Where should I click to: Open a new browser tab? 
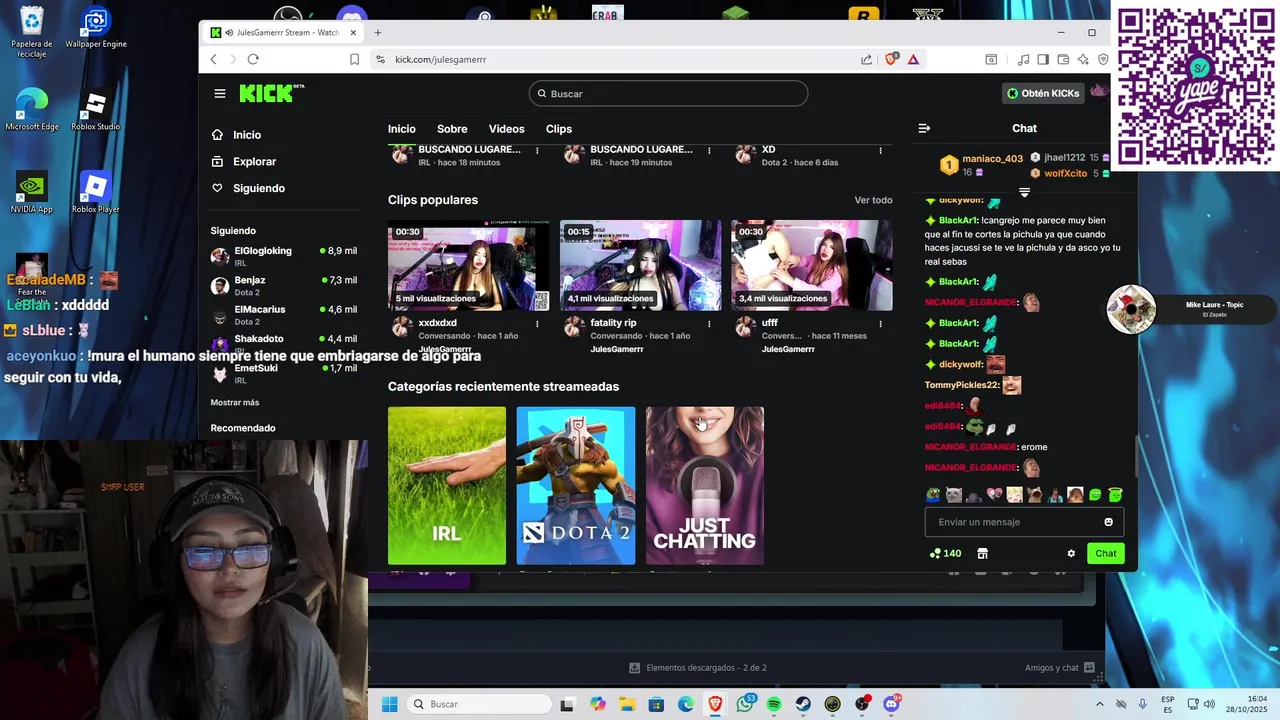[378, 32]
